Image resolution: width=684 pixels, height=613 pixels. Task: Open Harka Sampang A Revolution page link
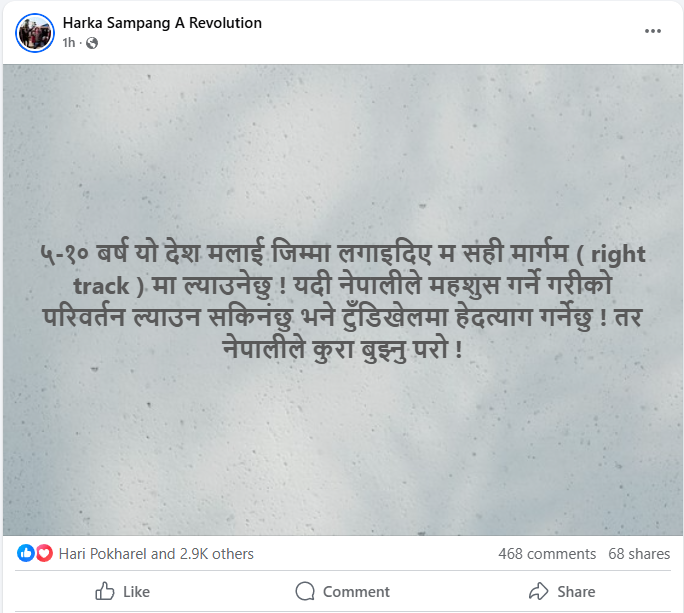162,23
